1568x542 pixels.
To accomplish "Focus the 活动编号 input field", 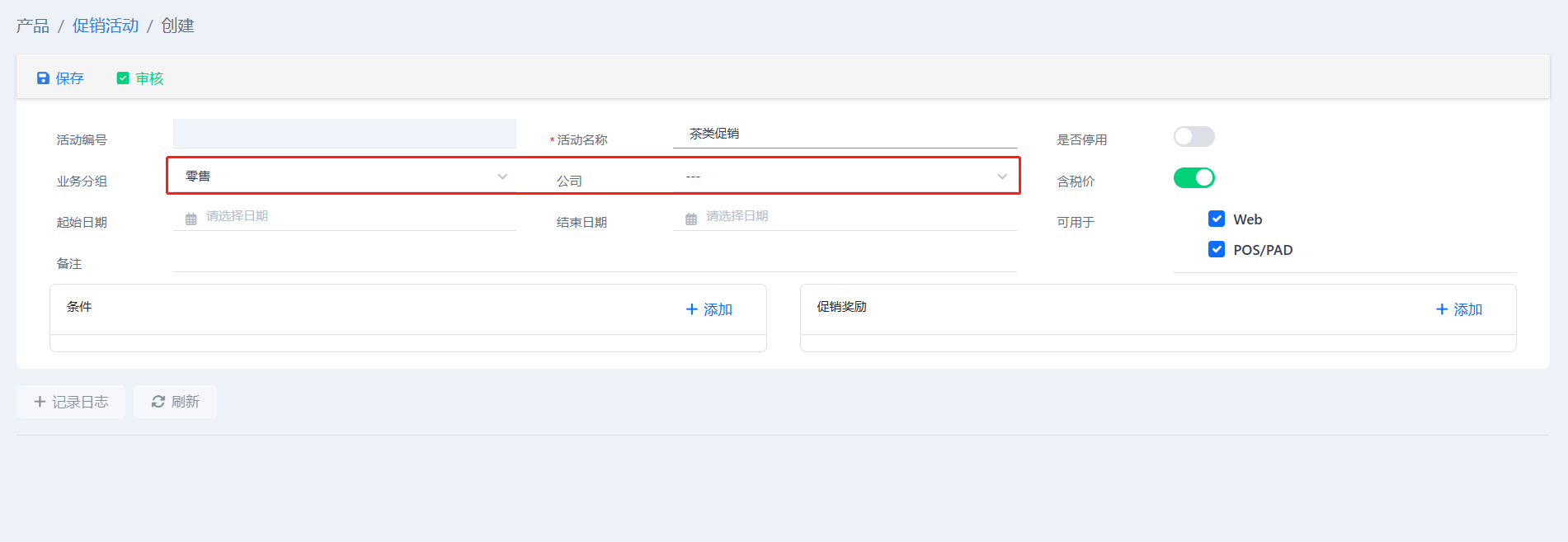I will (x=345, y=134).
